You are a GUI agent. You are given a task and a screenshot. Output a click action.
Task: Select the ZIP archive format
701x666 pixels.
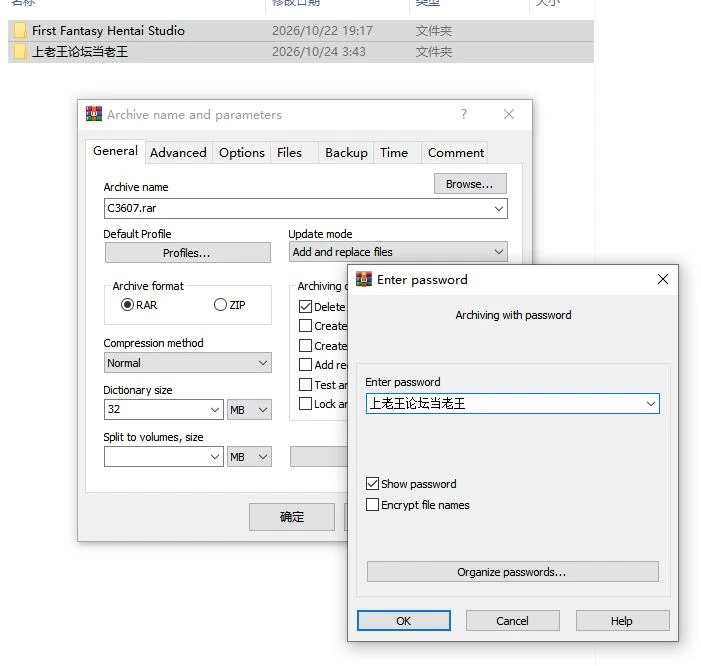pyautogui.click(x=220, y=305)
